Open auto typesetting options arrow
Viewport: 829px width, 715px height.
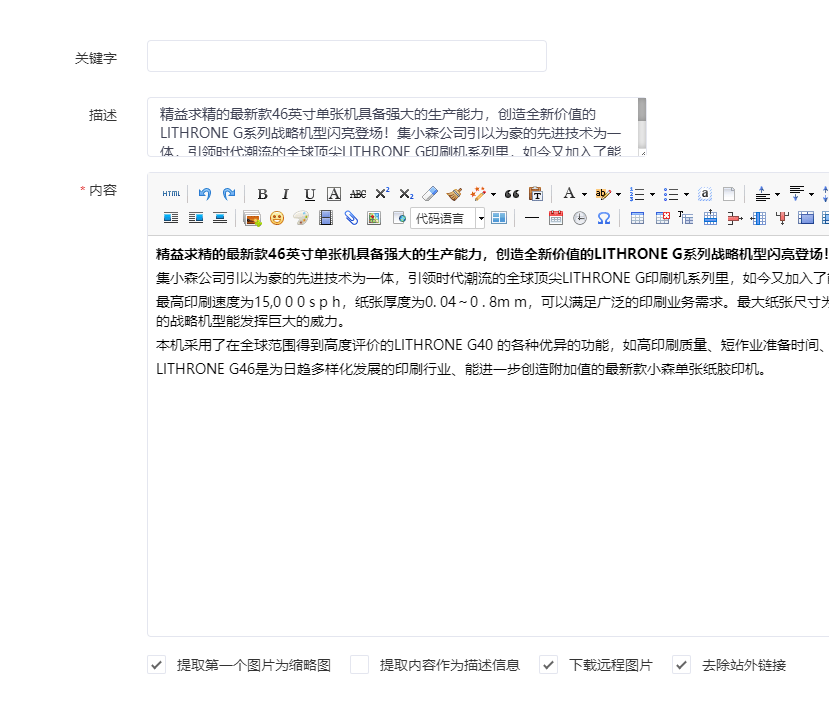(493, 194)
